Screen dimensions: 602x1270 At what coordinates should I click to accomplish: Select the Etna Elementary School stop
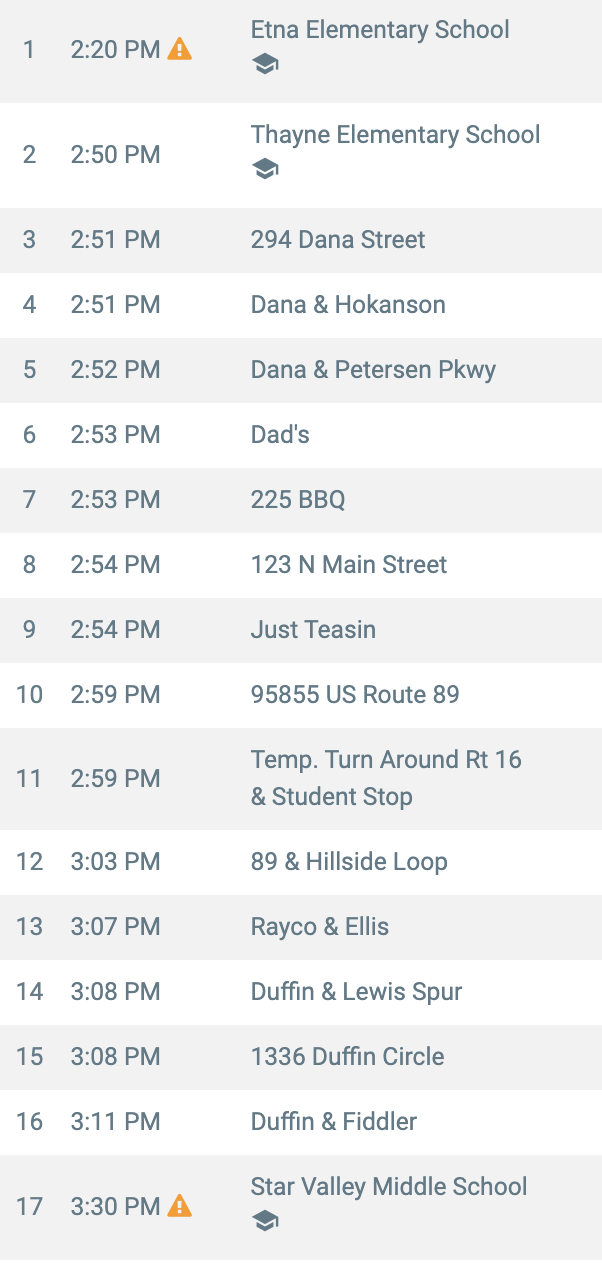pos(380,30)
